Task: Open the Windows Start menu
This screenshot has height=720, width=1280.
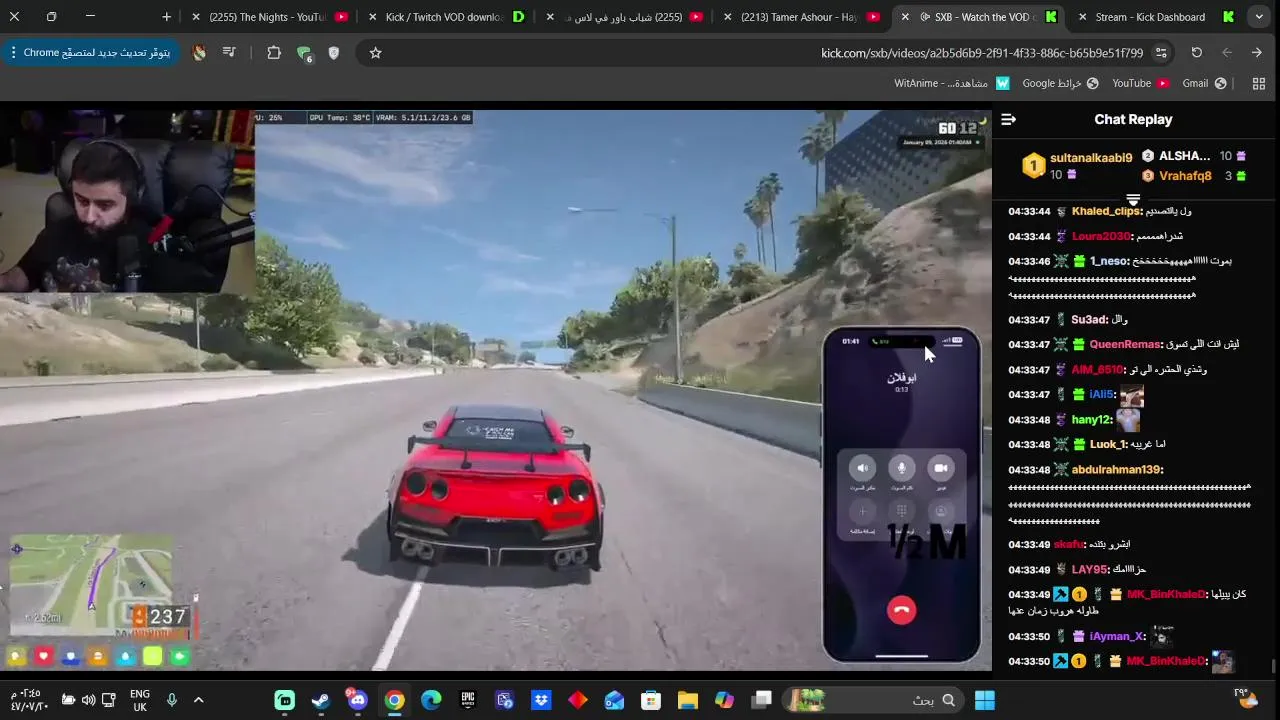Action: (x=985, y=700)
